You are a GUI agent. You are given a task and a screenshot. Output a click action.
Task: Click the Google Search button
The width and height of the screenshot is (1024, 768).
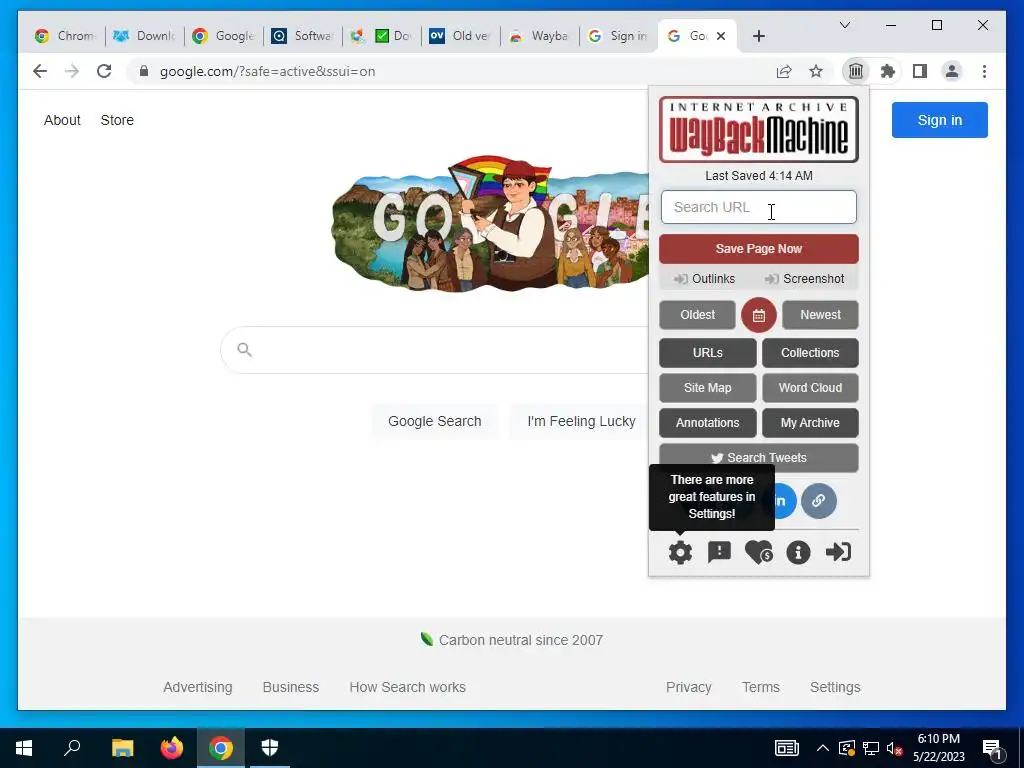[x=435, y=421]
